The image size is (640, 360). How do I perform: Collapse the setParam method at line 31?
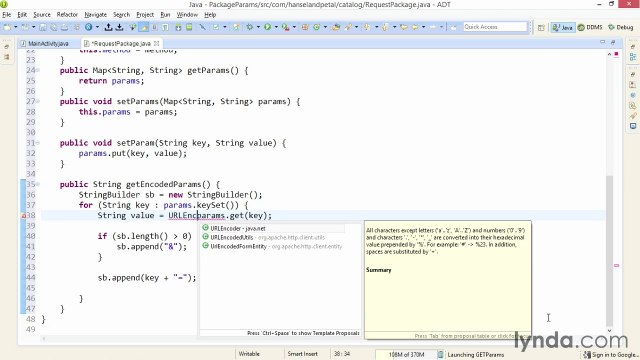coord(38,143)
